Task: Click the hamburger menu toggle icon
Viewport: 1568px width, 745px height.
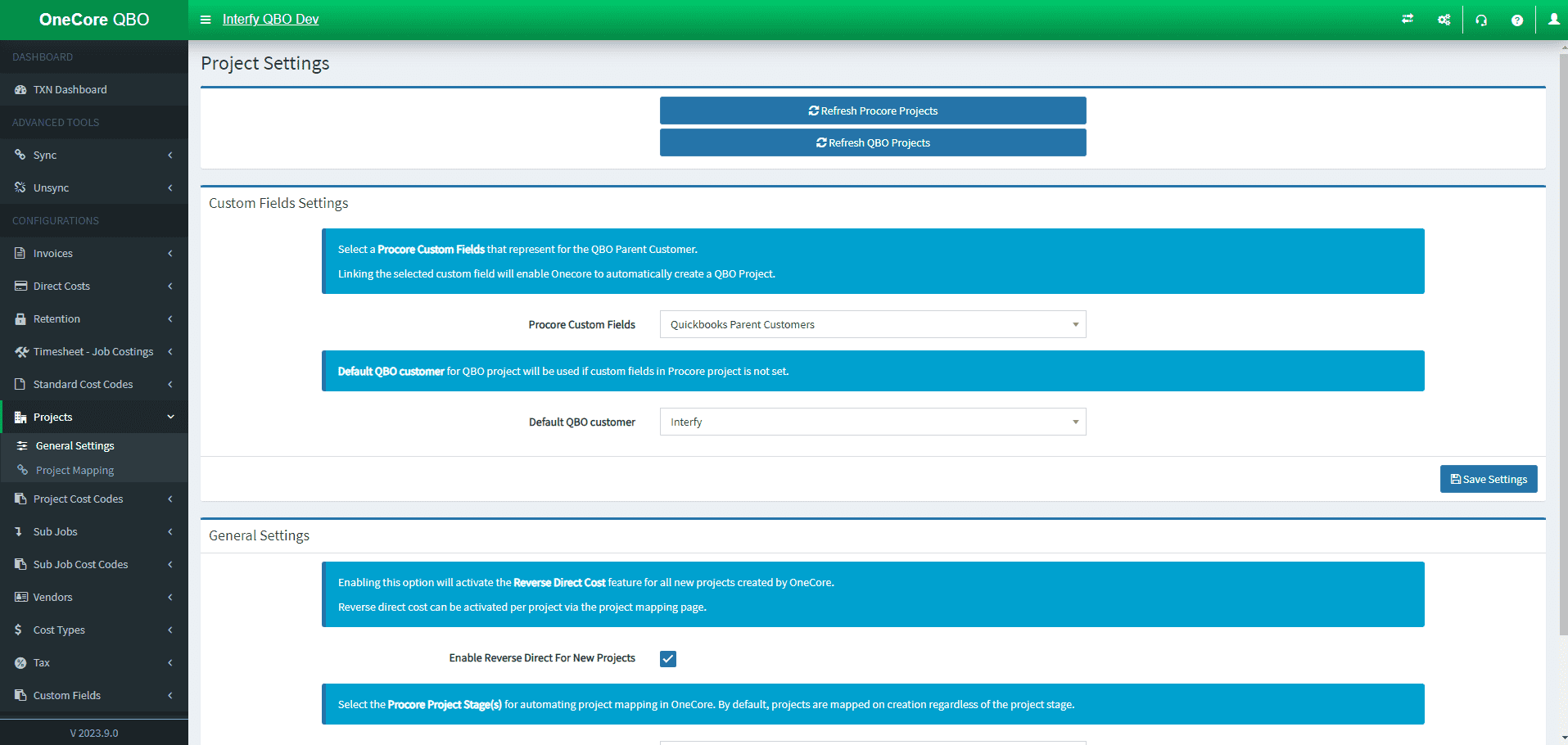Action: (x=206, y=20)
